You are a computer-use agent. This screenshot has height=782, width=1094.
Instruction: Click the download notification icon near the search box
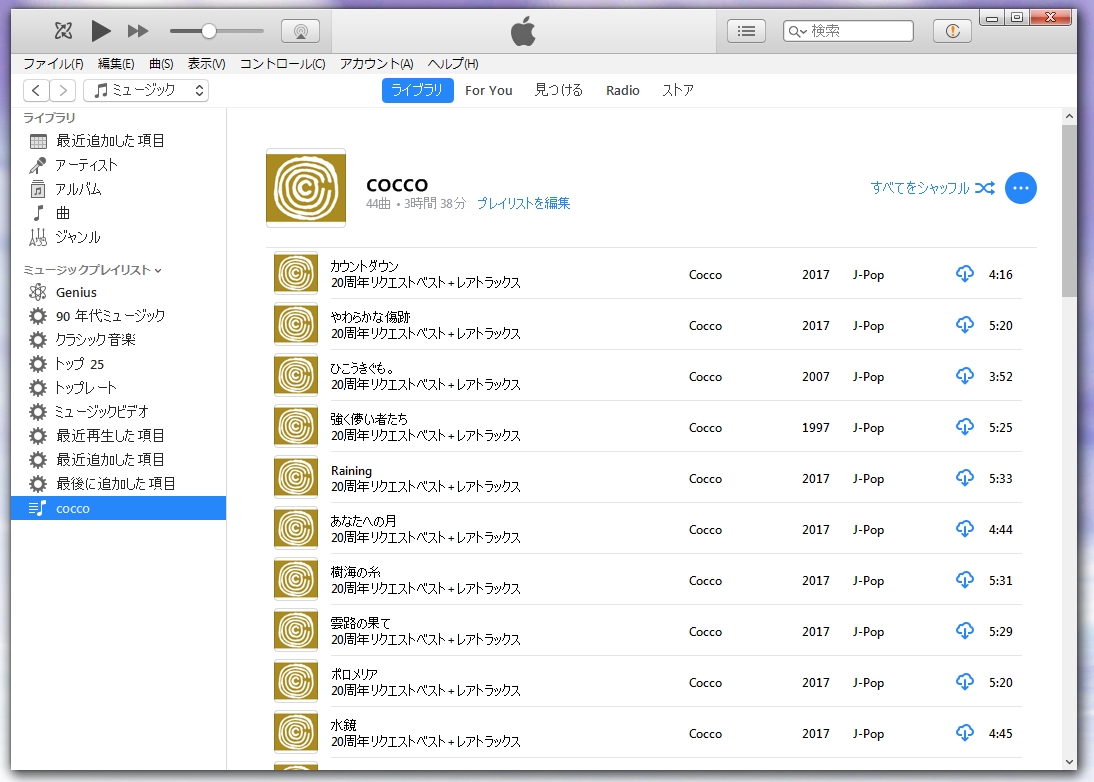pos(951,30)
